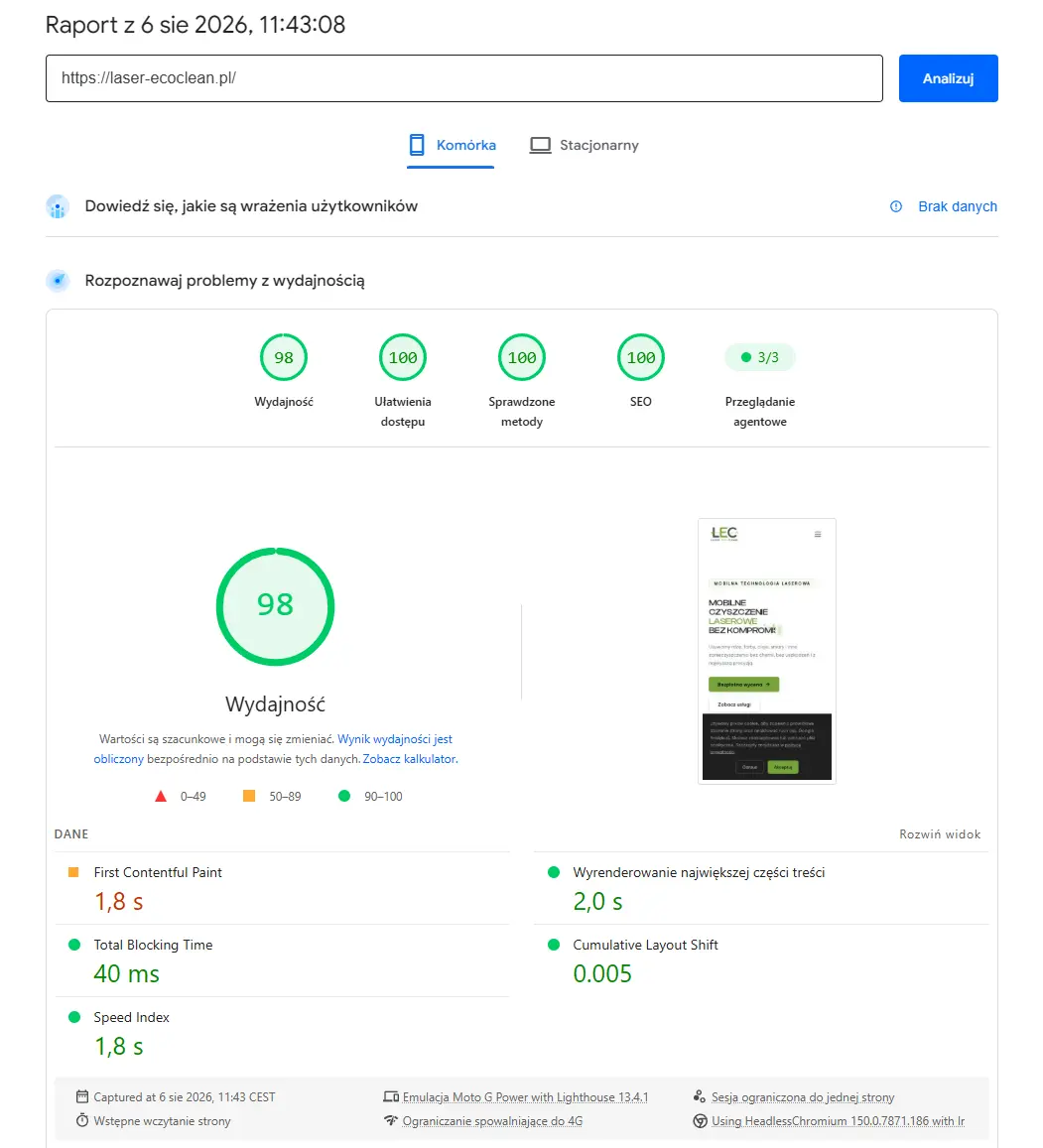Select the Wydajność 98 score gauge
Screen dimensions: 1043x1148
click(284, 357)
